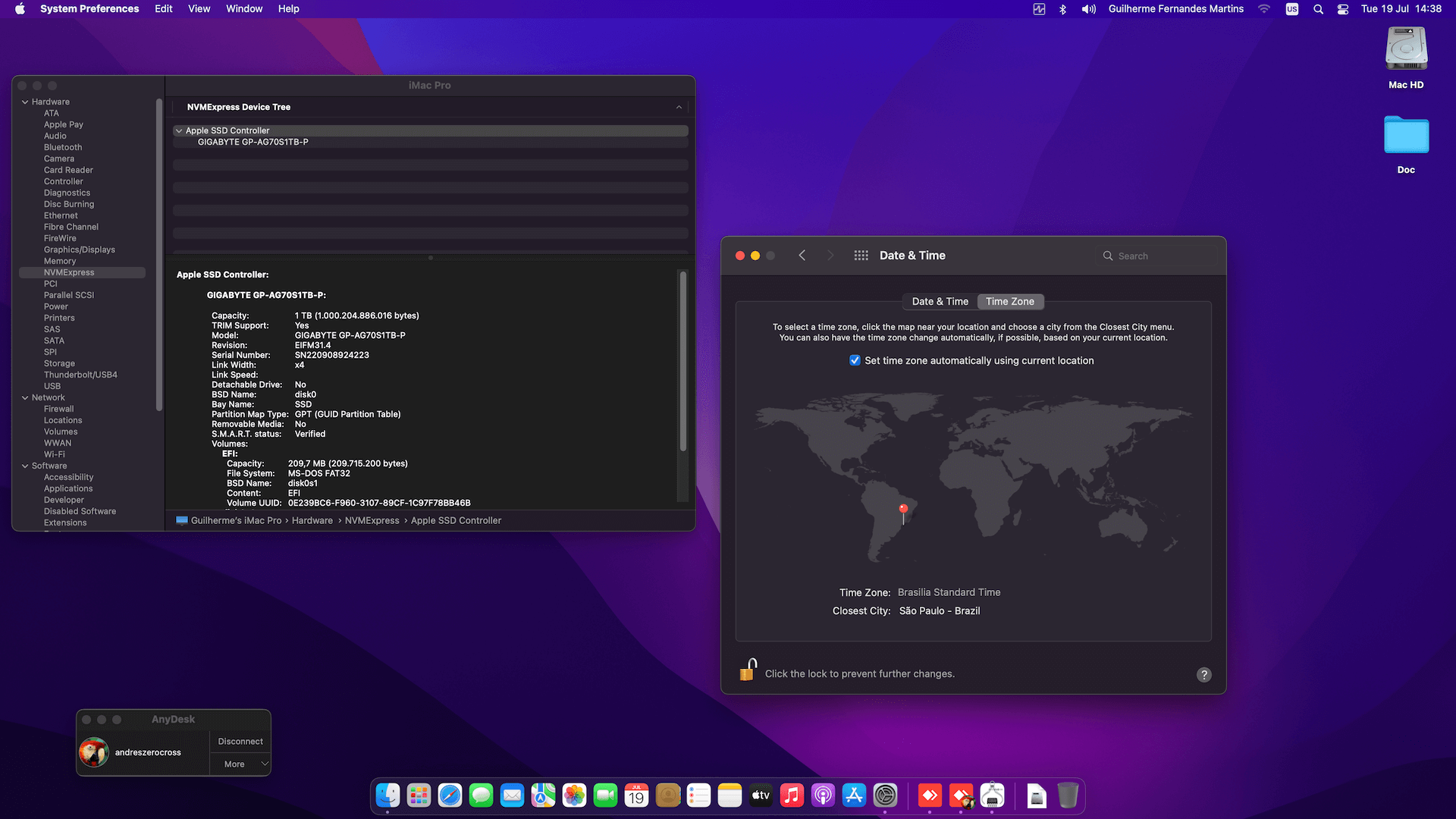This screenshot has height=819, width=1456.
Task: Open the Mac HD desktop drive icon
Action: pos(1406,50)
